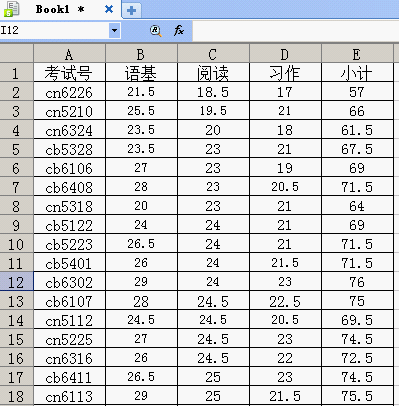Click the 习作 header cell
The width and height of the screenshot is (400, 407).
285,72
